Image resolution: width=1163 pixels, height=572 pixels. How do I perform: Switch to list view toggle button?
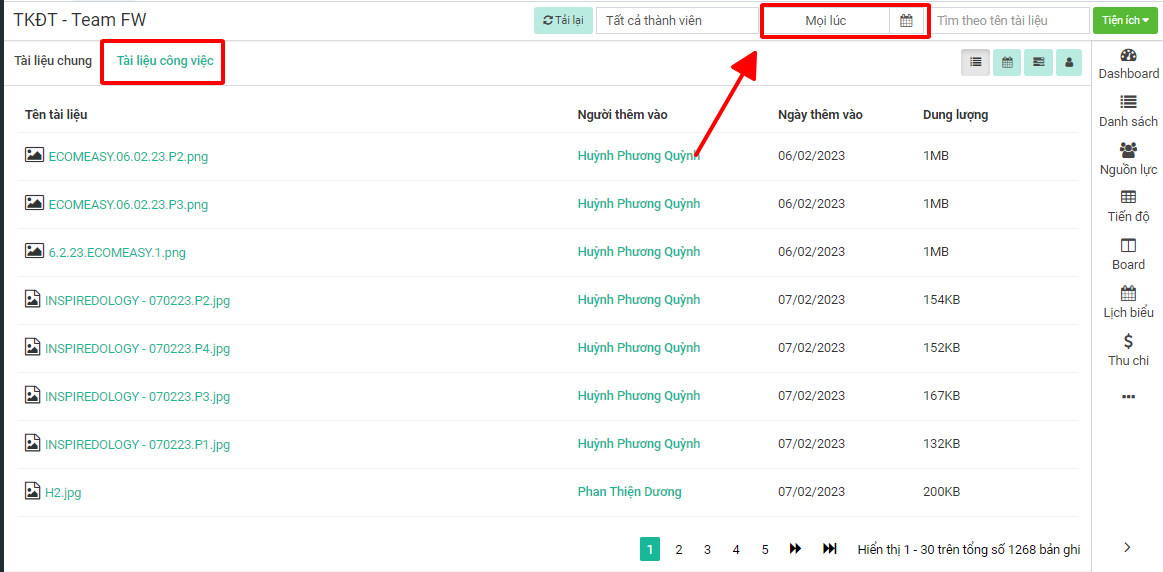click(975, 62)
